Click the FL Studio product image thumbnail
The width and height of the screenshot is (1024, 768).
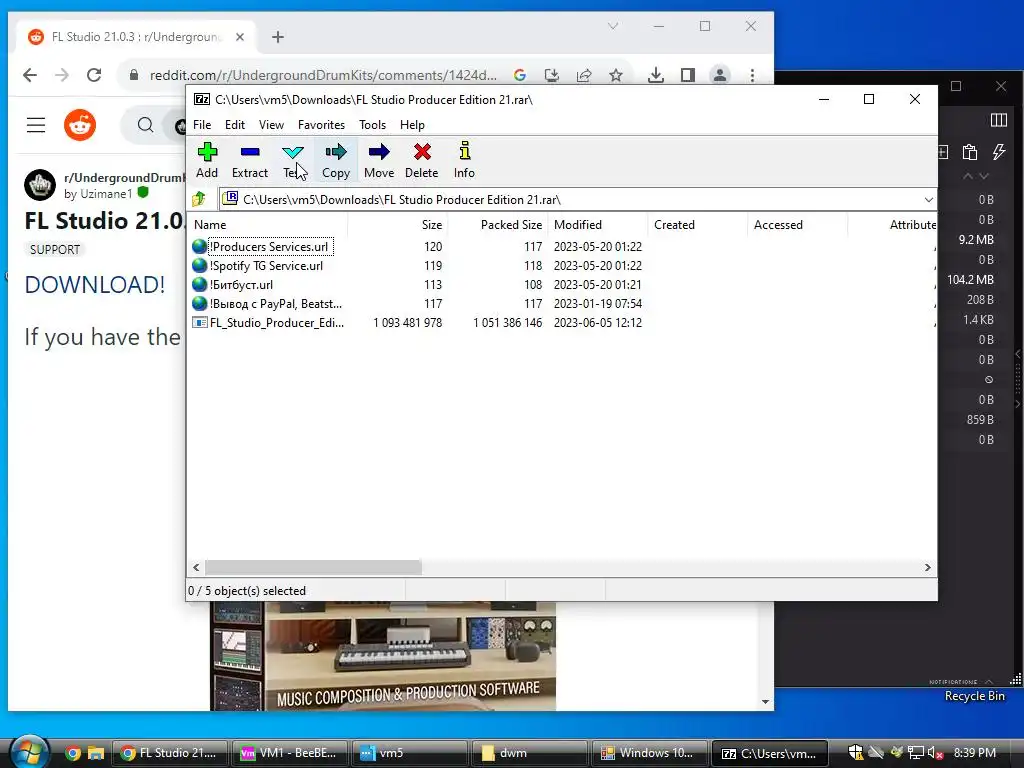point(383,656)
